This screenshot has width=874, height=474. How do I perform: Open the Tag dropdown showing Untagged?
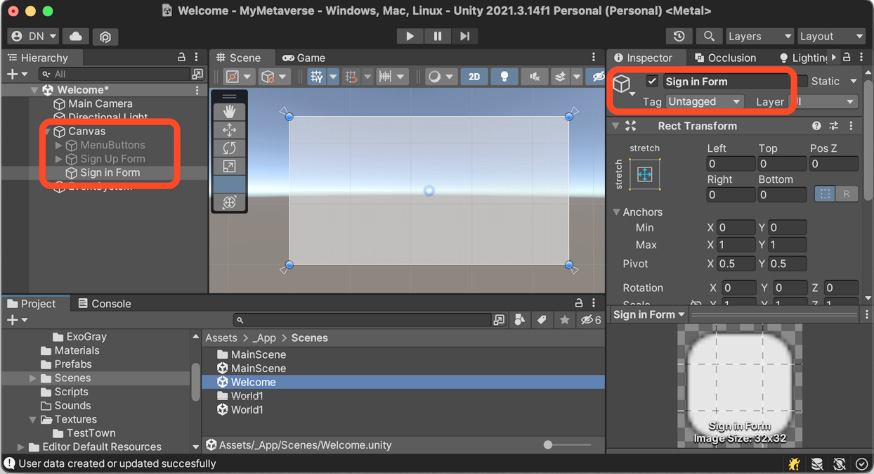point(705,101)
